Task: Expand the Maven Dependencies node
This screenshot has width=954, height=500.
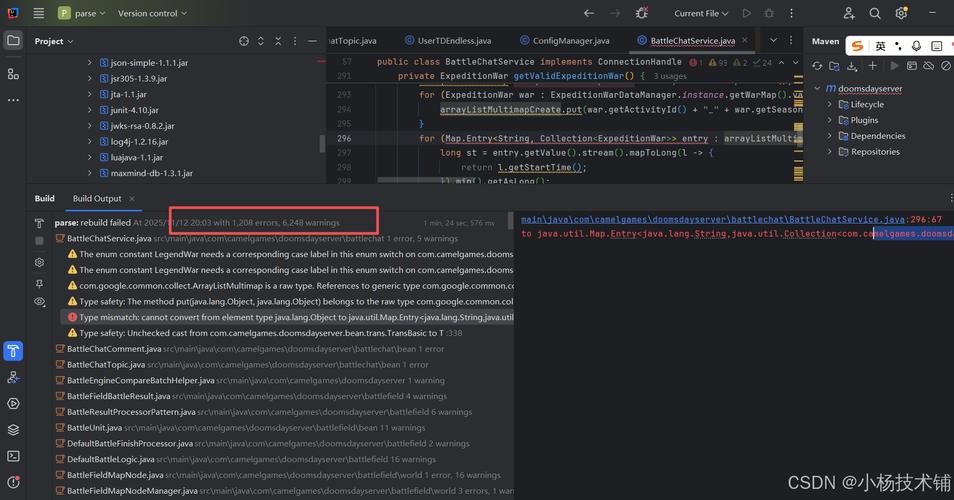Action: pyautogui.click(x=829, y=136)
